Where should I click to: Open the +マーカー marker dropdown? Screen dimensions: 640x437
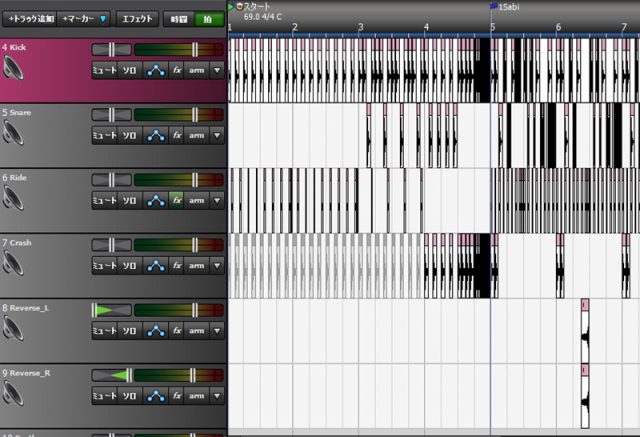coord(84,18)
